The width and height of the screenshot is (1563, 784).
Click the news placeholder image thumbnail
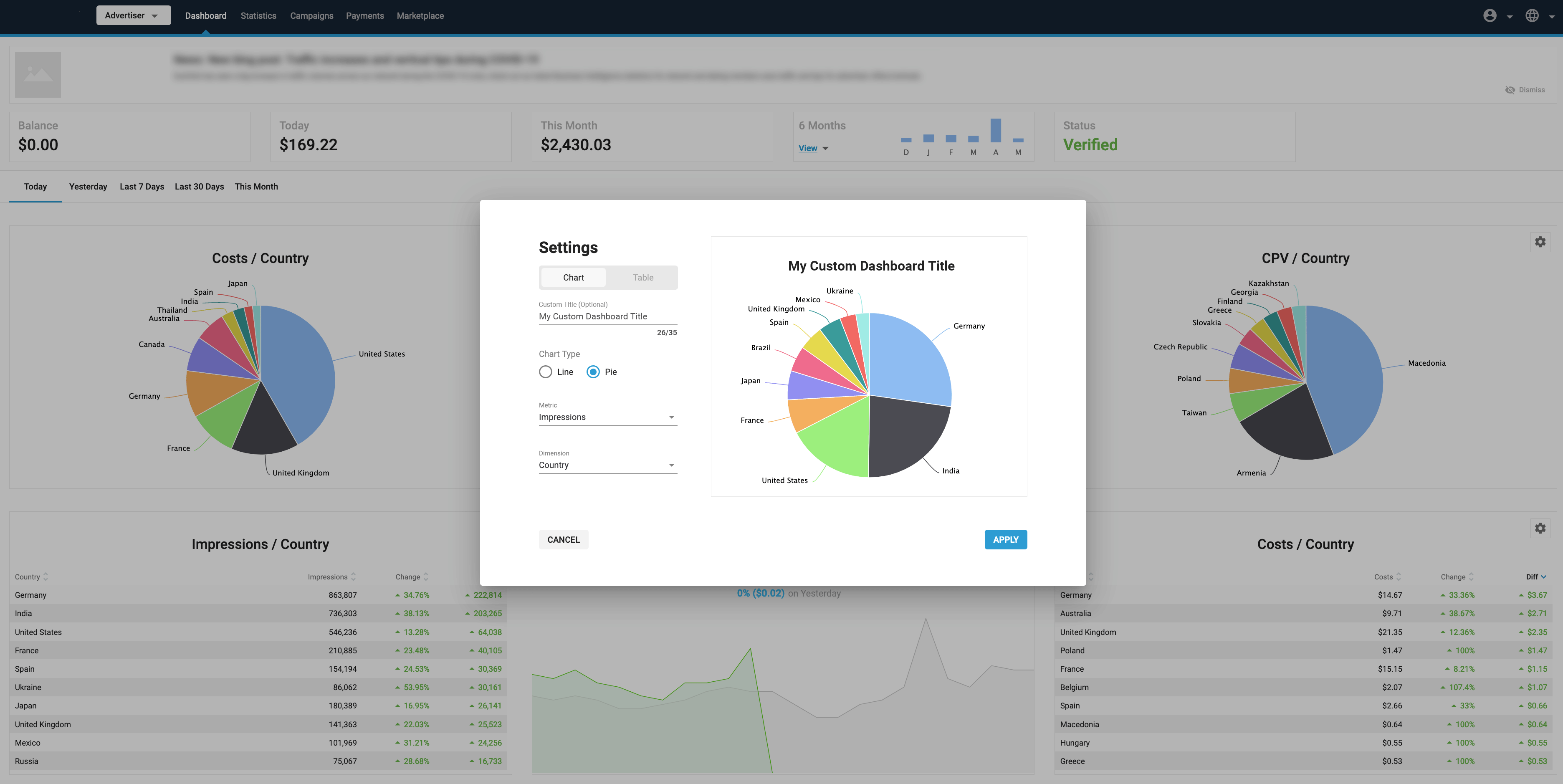point(38,75)
